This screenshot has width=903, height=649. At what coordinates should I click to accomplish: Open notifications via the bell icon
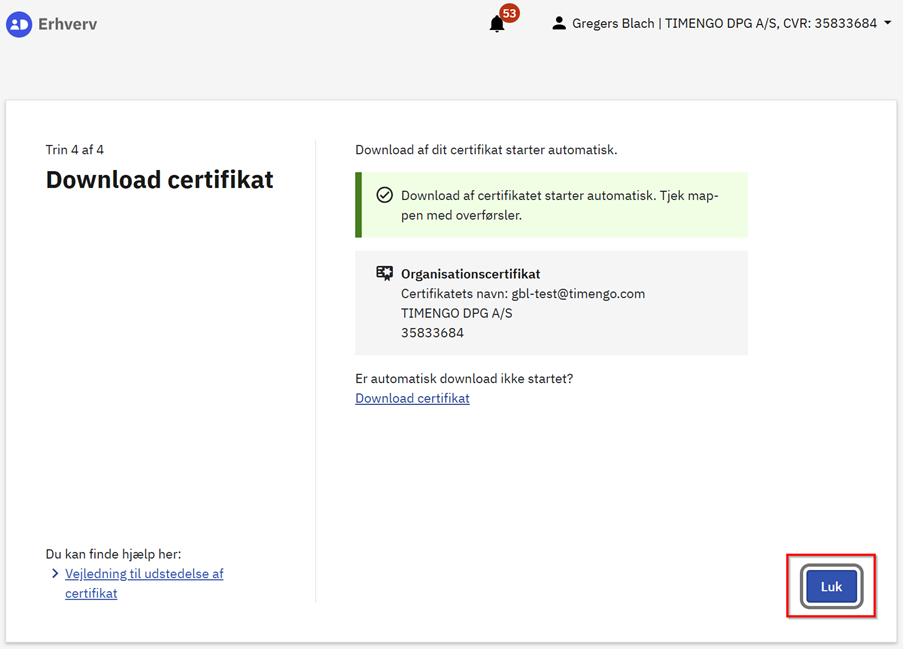point(497,25)
